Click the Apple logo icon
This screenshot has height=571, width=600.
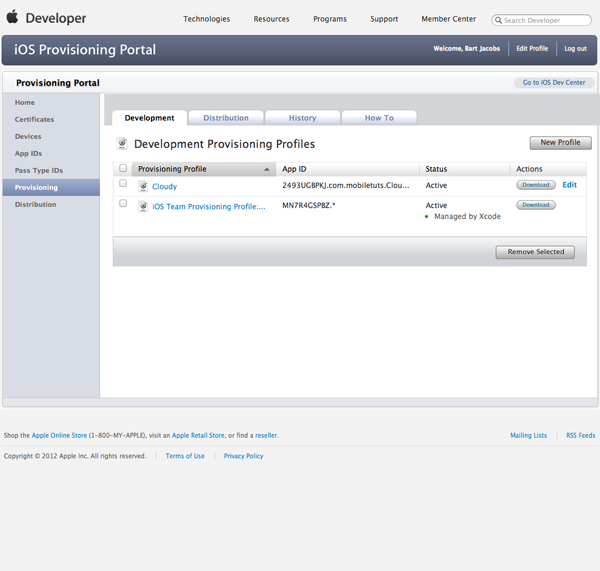click(x=12, y=17)
